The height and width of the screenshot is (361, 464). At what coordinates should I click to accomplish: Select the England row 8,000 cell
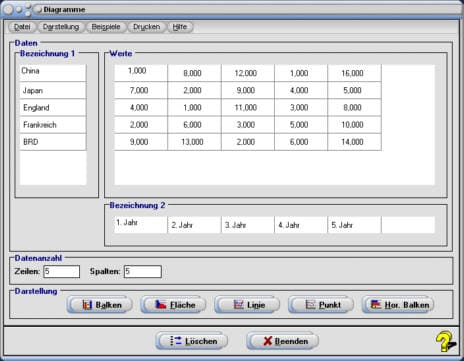(354, 108)
